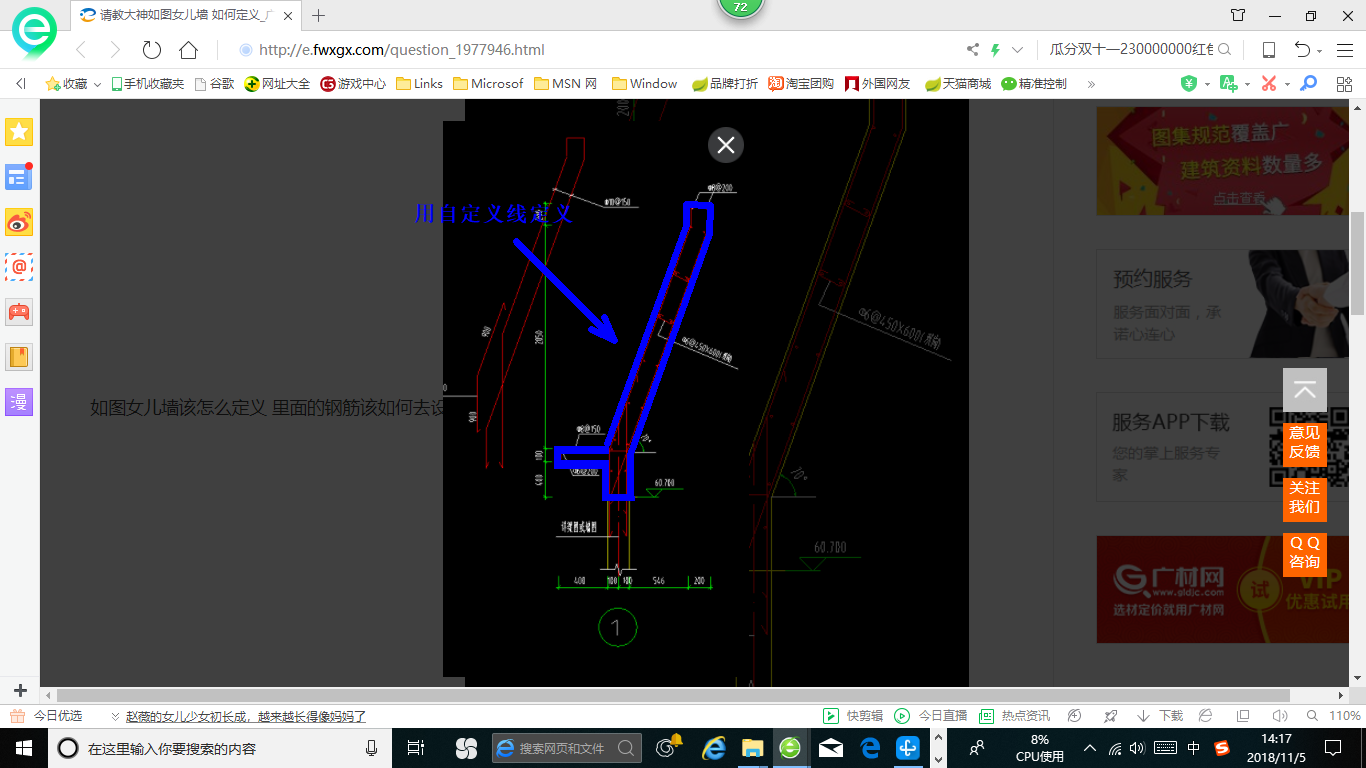The height and width of the screenshot is (768, 1366).
Task: Expand the screenshot scissors dropdown
Action: (1287, 84)
